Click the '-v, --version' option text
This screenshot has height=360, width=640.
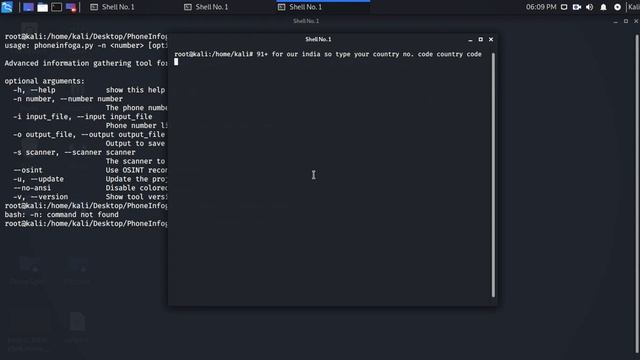pyautogui.click(x=40, y=197)
